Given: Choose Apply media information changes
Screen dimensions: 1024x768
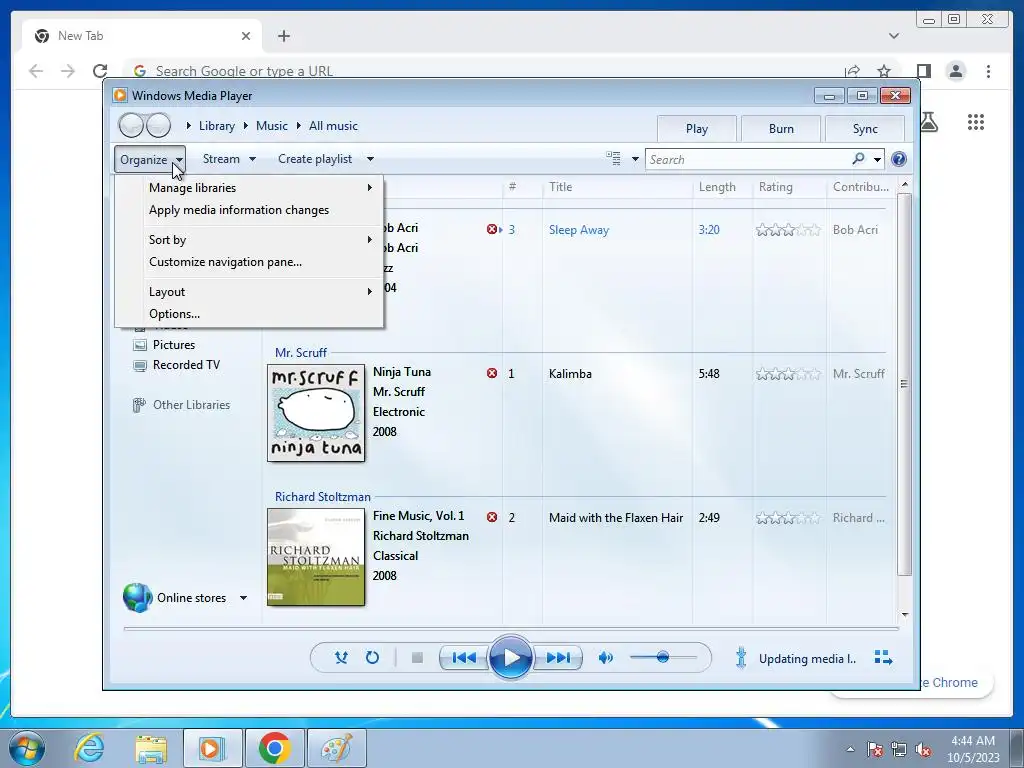Looking at the screenshot, I should tap(249, 210).
